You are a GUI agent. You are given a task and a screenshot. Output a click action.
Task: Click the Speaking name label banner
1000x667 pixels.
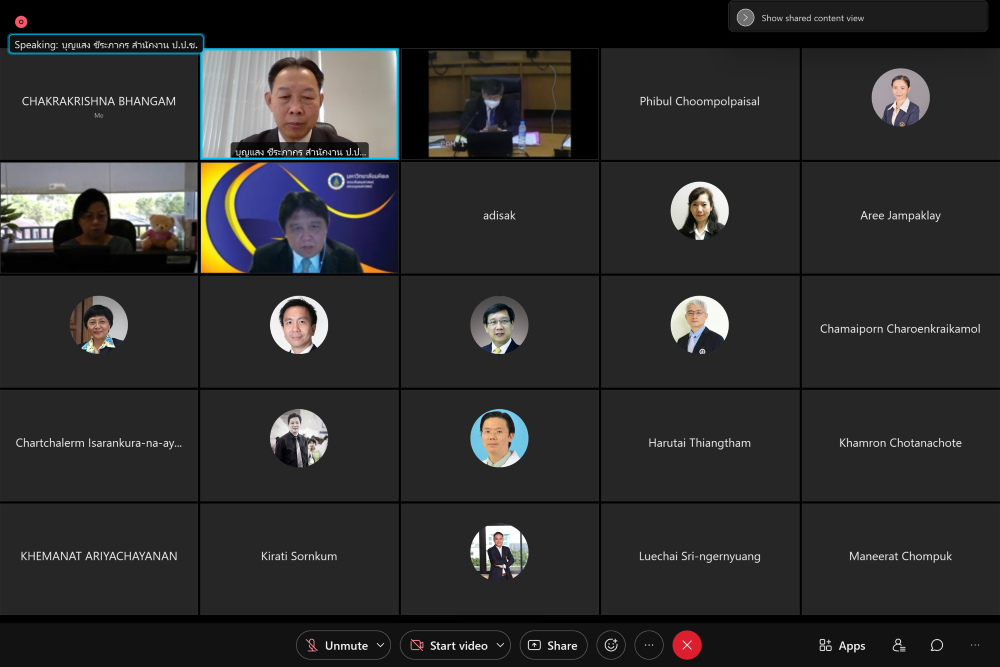106,44
